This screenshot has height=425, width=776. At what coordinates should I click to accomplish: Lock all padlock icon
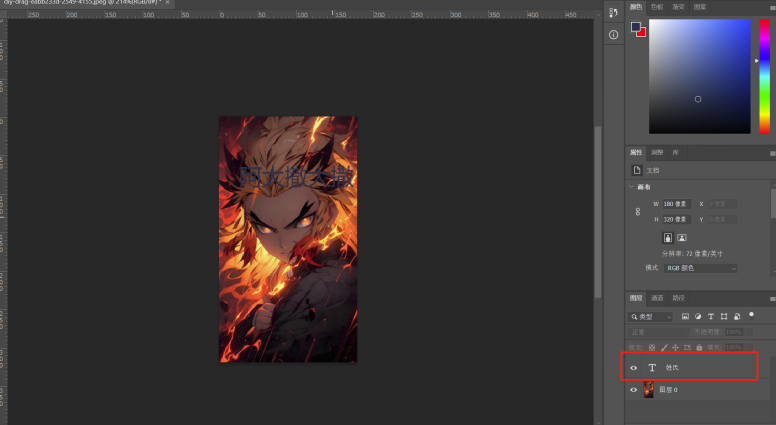click(x=699, y=348)
